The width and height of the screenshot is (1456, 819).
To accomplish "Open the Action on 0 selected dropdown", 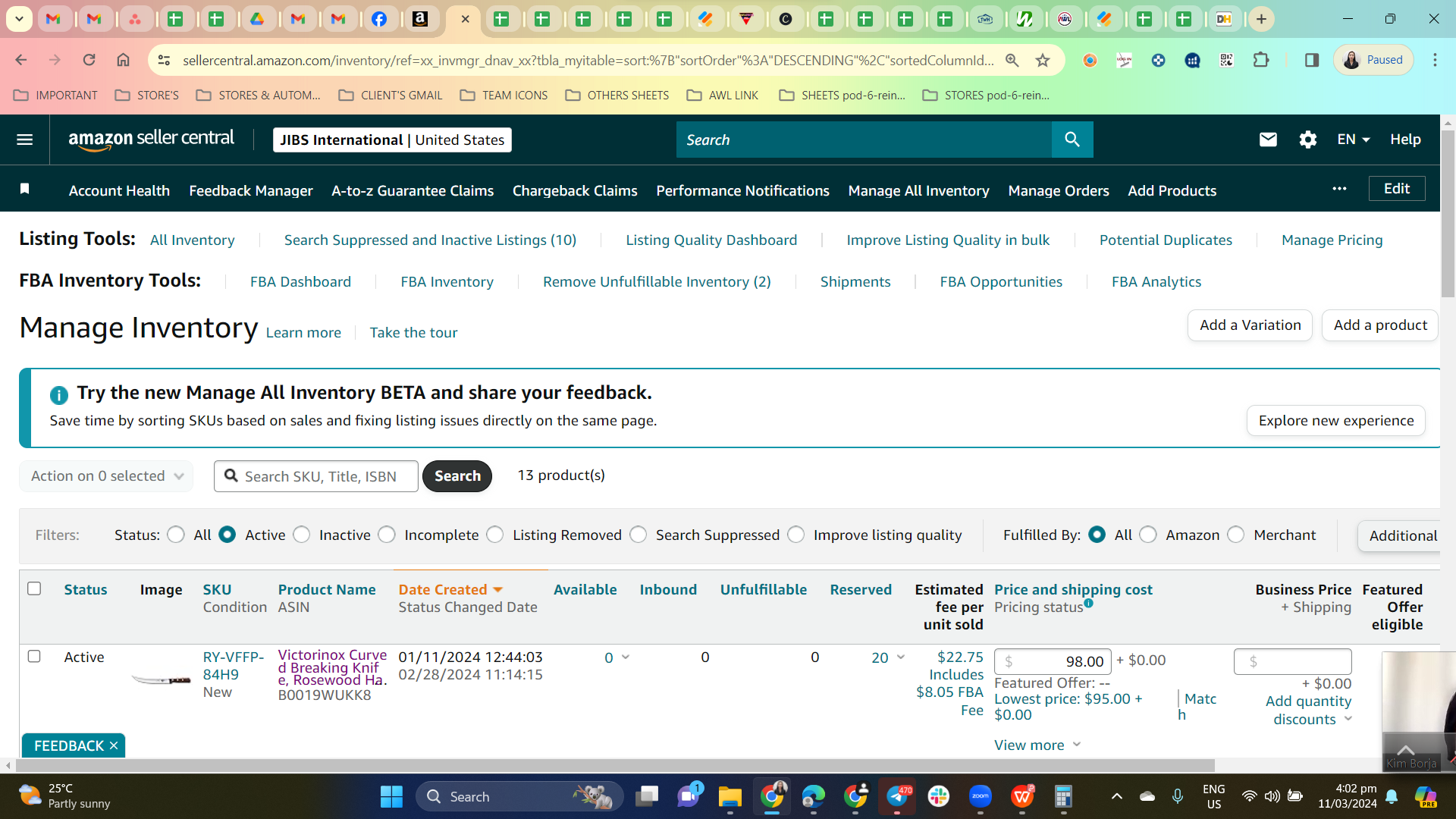I will (x=106, y=476).
